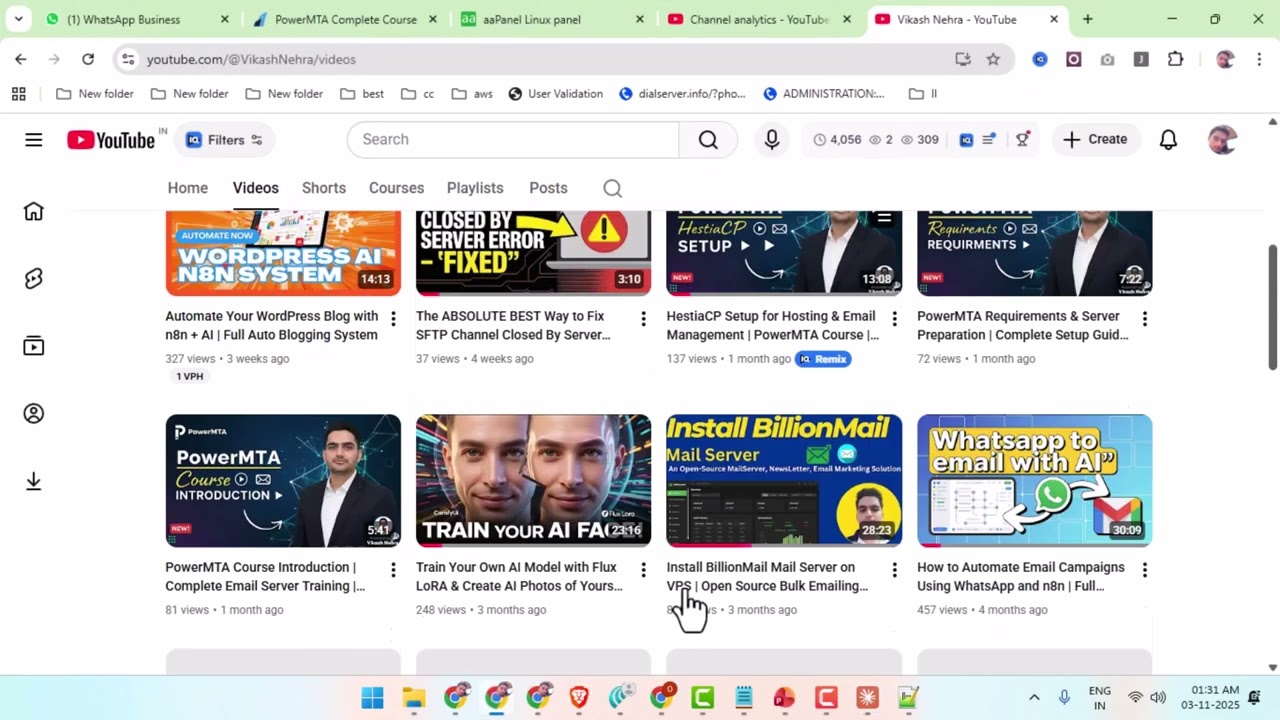
Task: Bookmark this page with star icon
Action: tap(993, 59)
